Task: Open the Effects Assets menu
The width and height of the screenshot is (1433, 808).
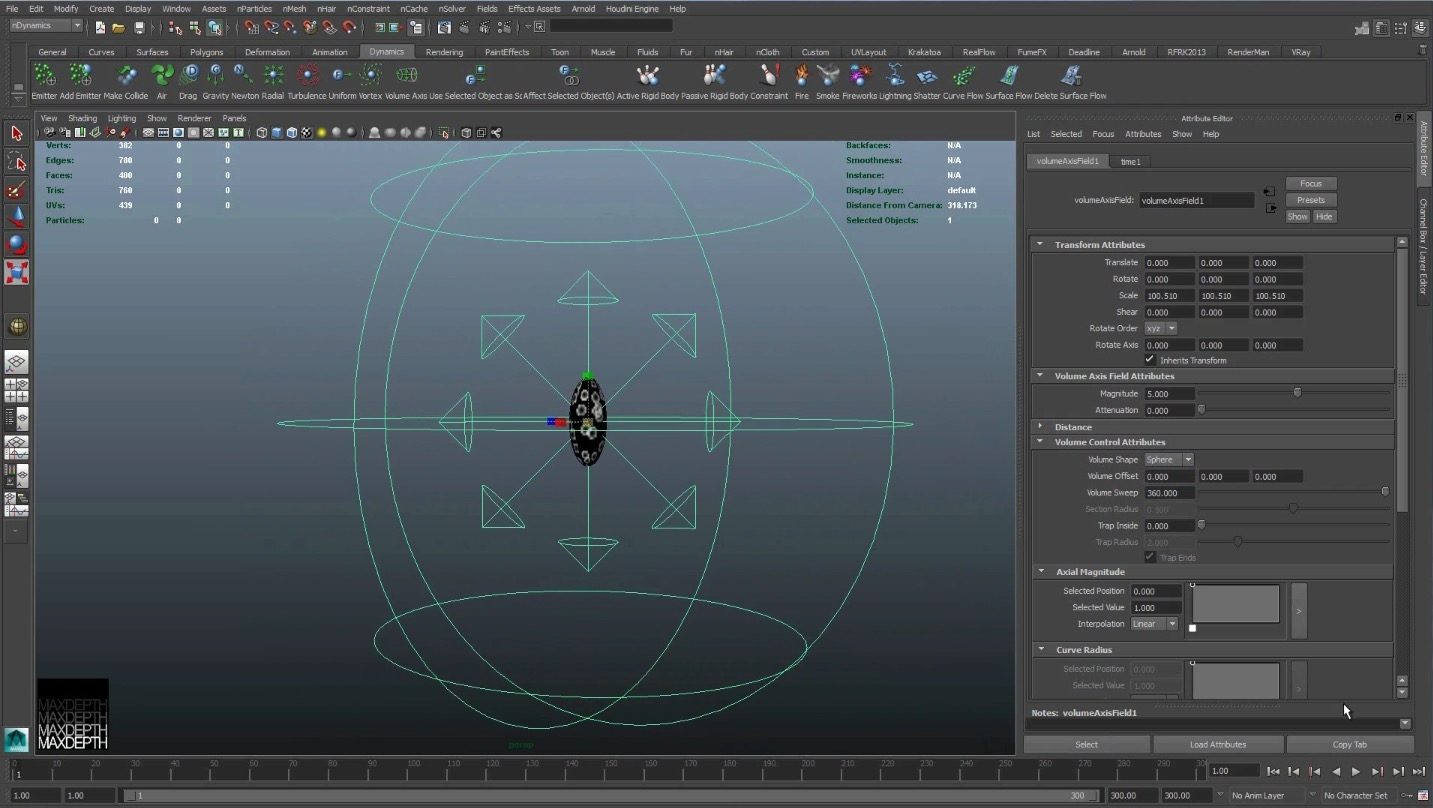Action: [x=534, y=9]
